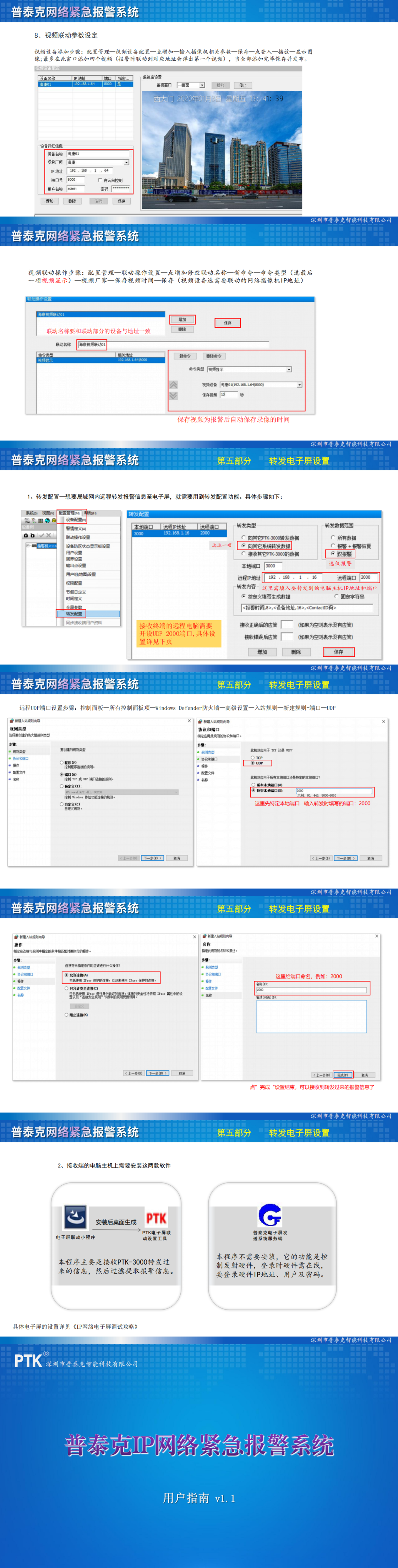Select 全局参数 menu entry

73,607
